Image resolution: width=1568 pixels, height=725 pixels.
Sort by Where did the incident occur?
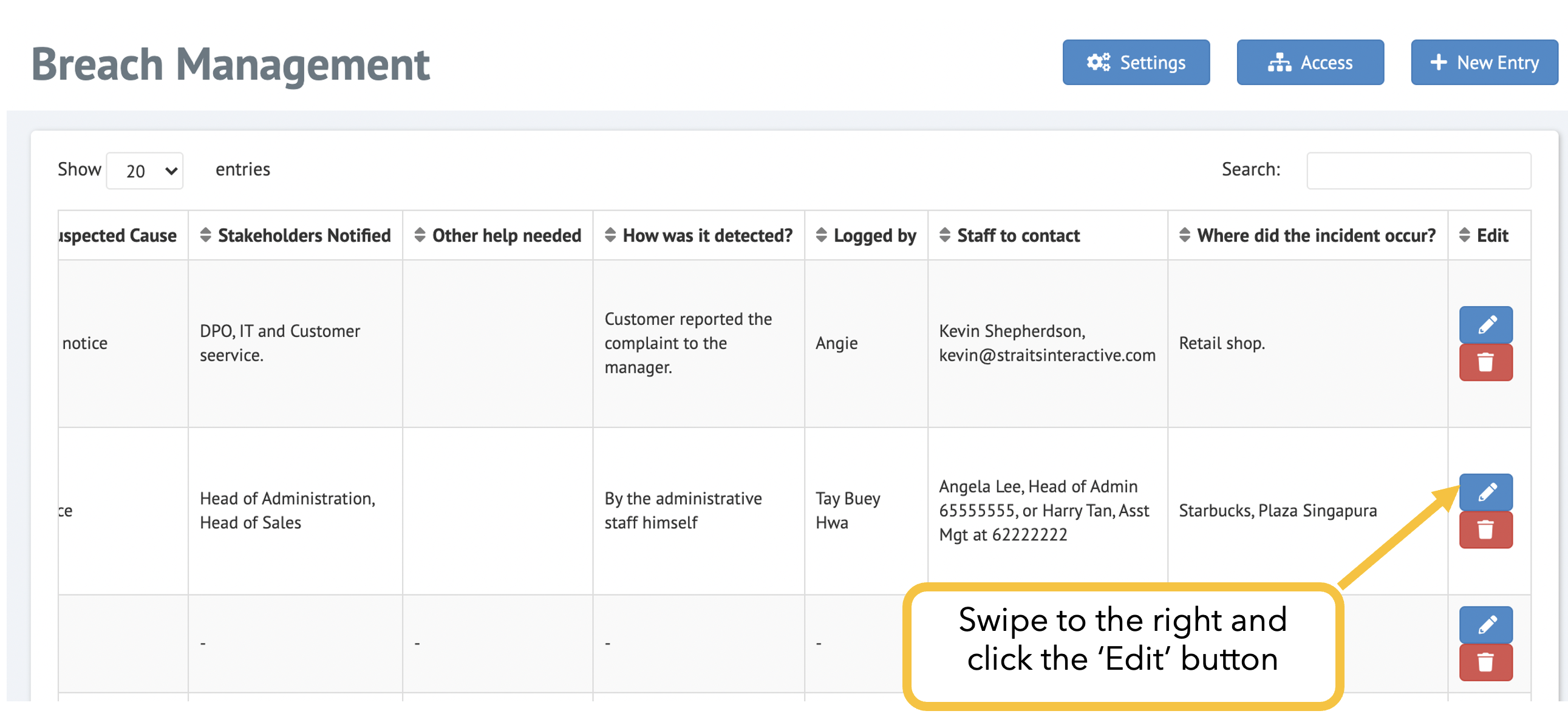click(1307, 236)
